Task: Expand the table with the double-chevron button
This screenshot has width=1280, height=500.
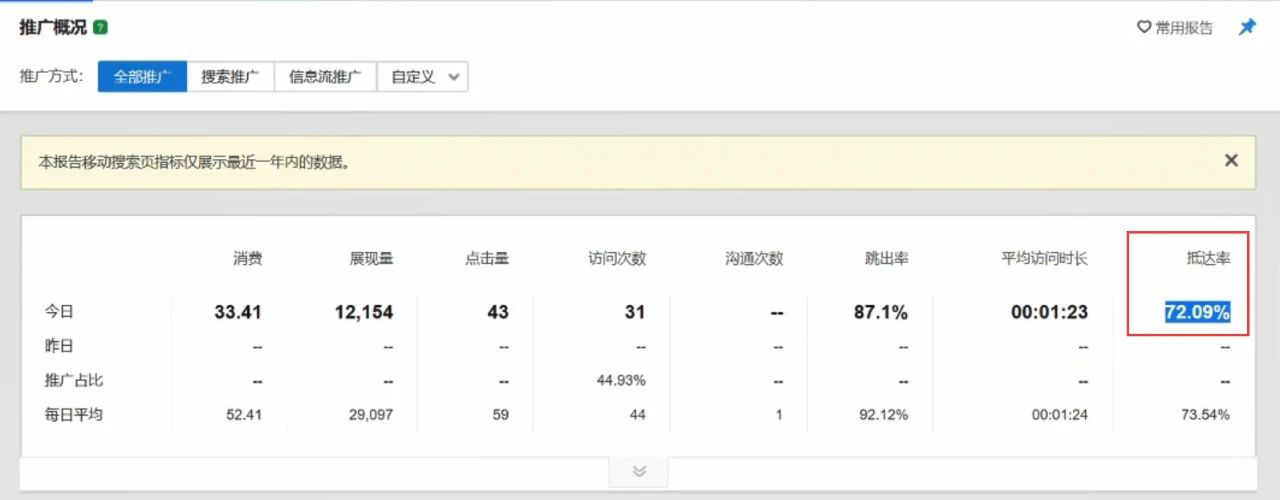Action: tap(639, 471)
